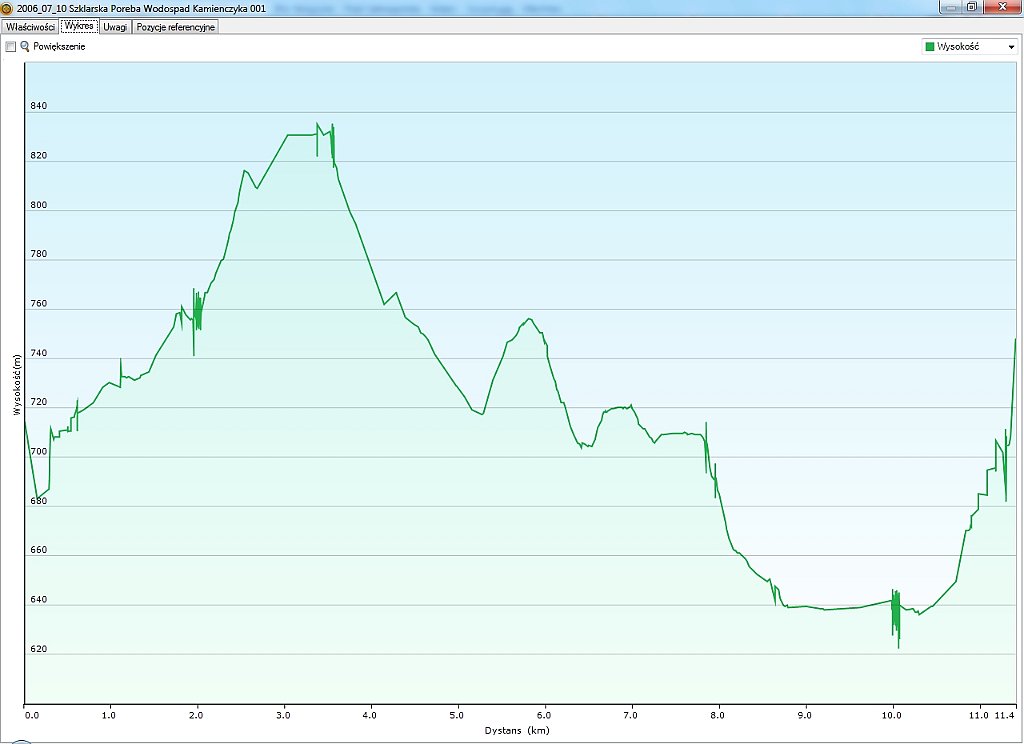Click the highest peak on the elevation graph

[x=317, y=124]
